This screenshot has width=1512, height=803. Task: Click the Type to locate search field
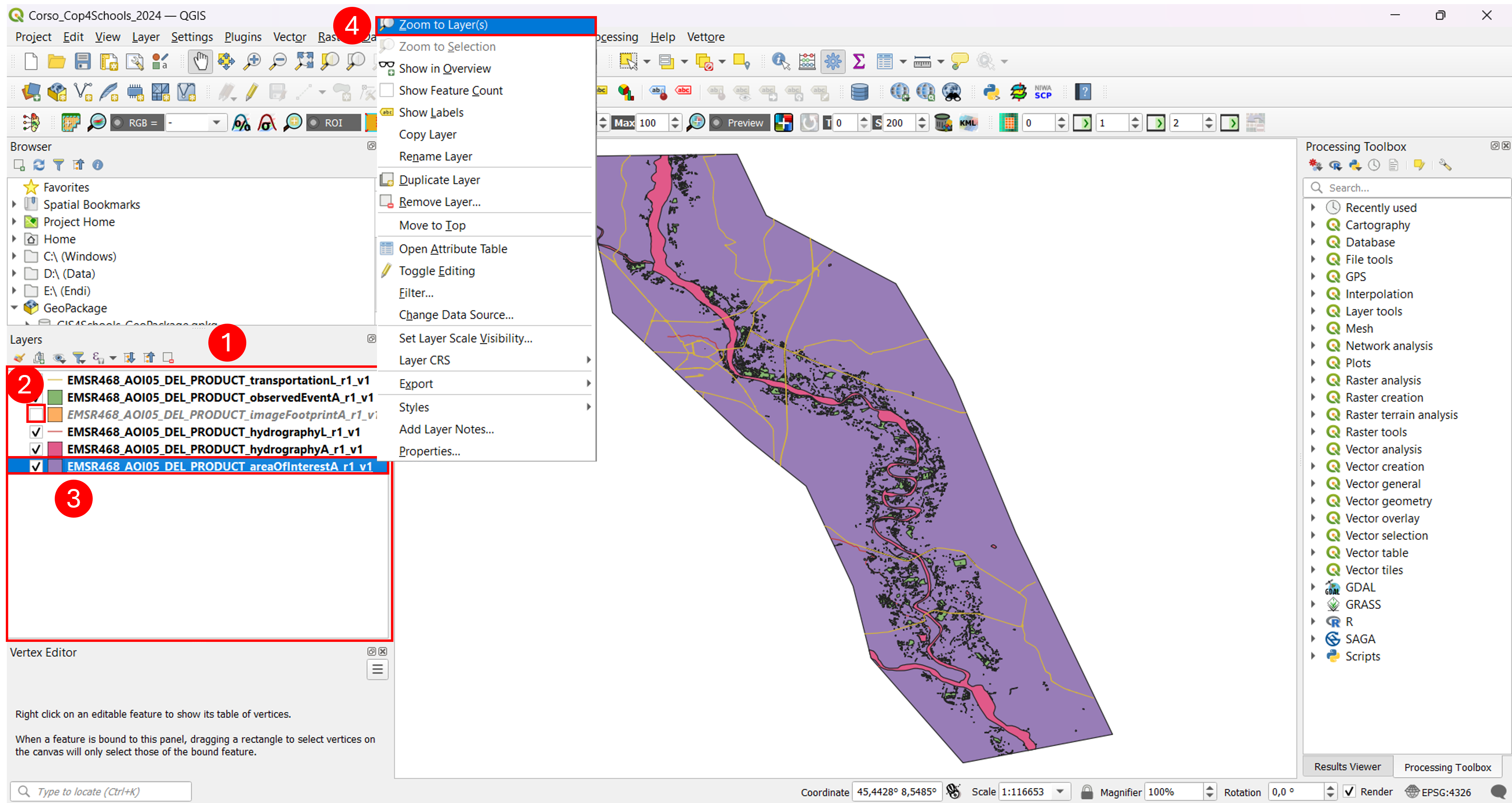click(x=101, y=791)
